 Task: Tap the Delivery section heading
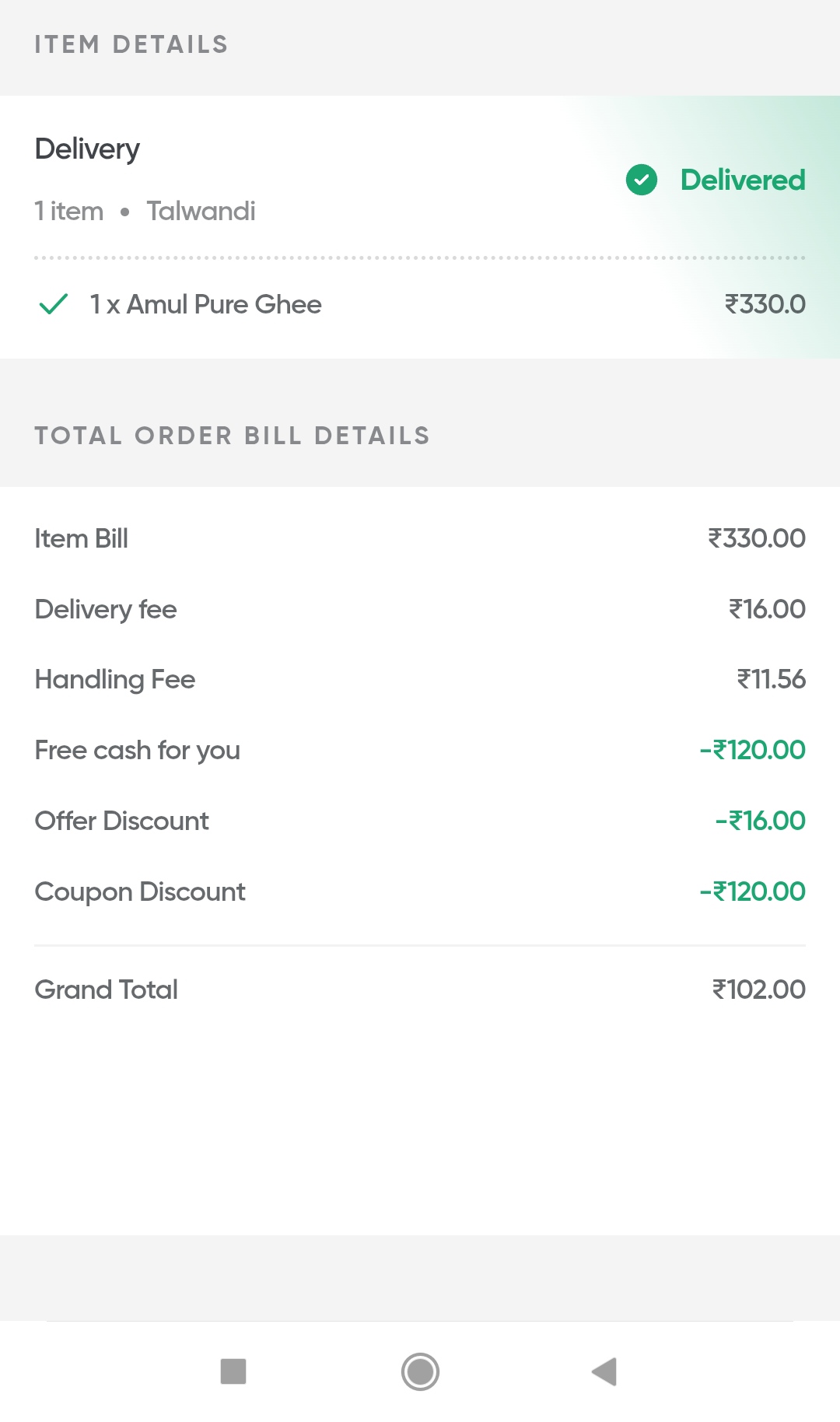tap(87, 149)
